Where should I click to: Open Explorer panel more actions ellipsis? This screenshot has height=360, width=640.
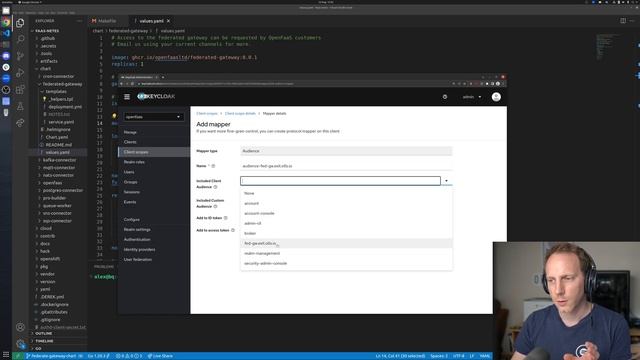[79, 21]
